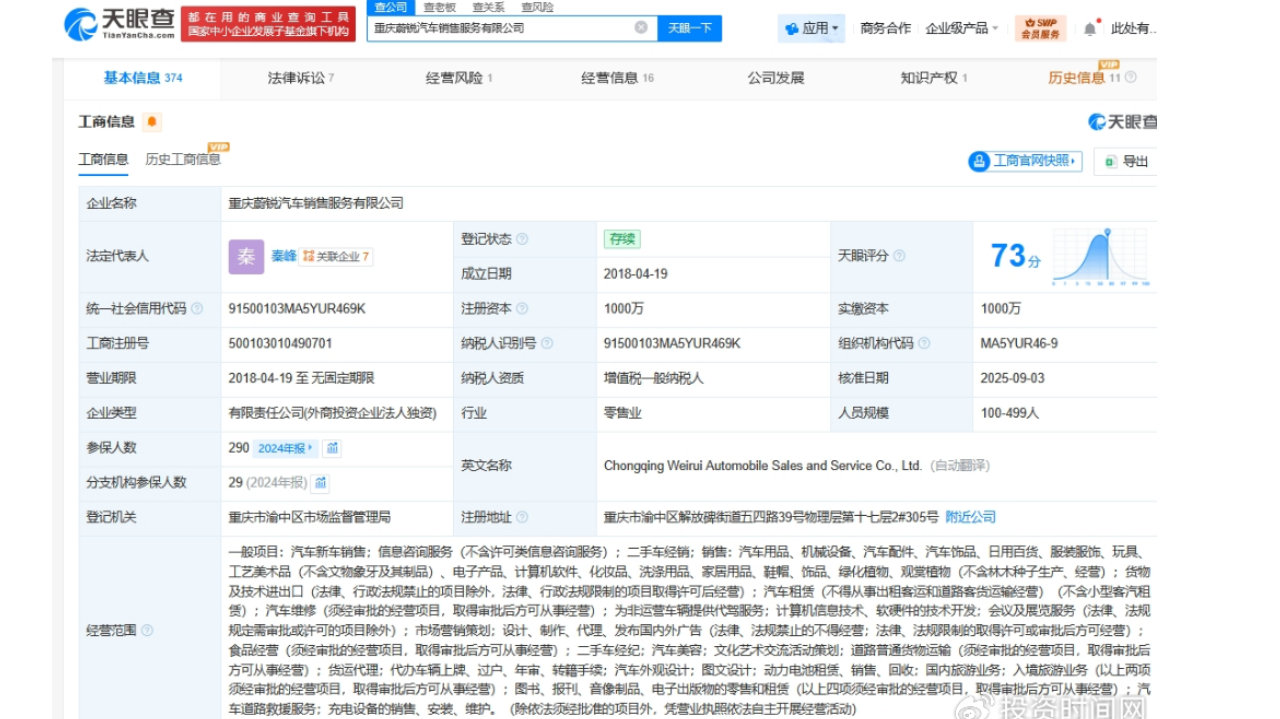Expand the 应用 dropdown

(x=833, y=27)
